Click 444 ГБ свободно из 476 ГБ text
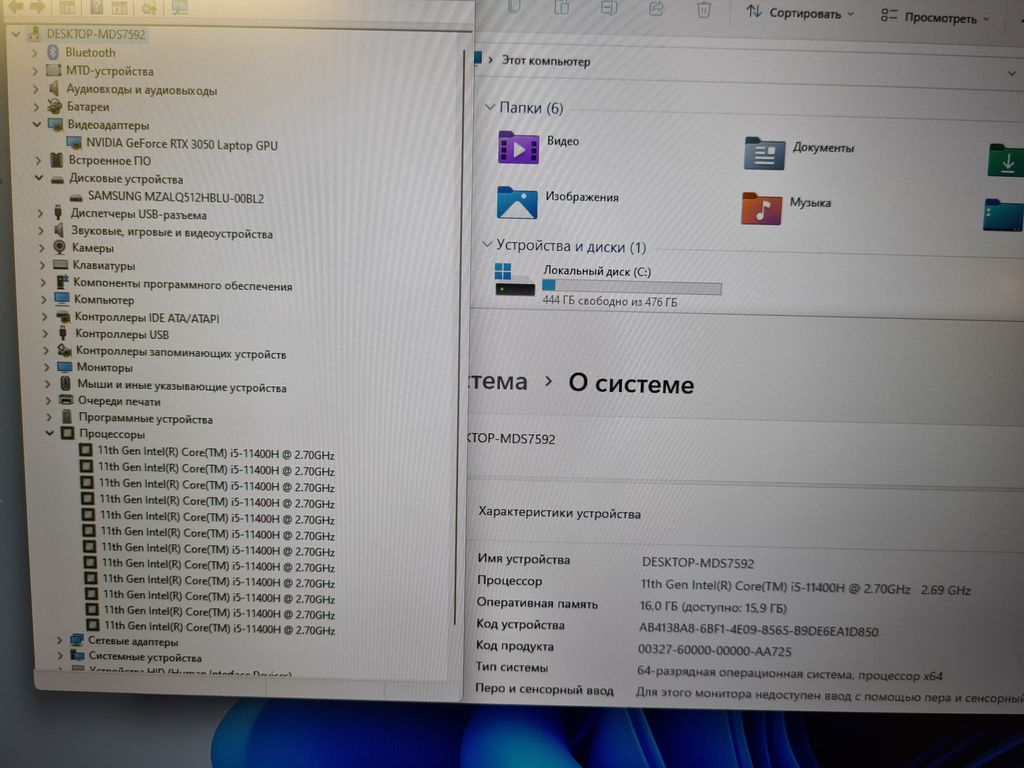Image resolution: width=1024 pixels, height=768 pixels. click(609, 302)
